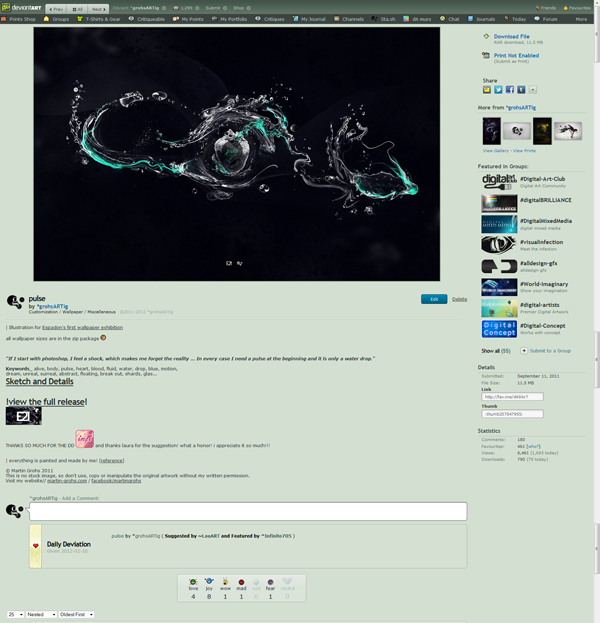Click the All gallery button
Screen dimensions: 600x623
coord(77,9)
